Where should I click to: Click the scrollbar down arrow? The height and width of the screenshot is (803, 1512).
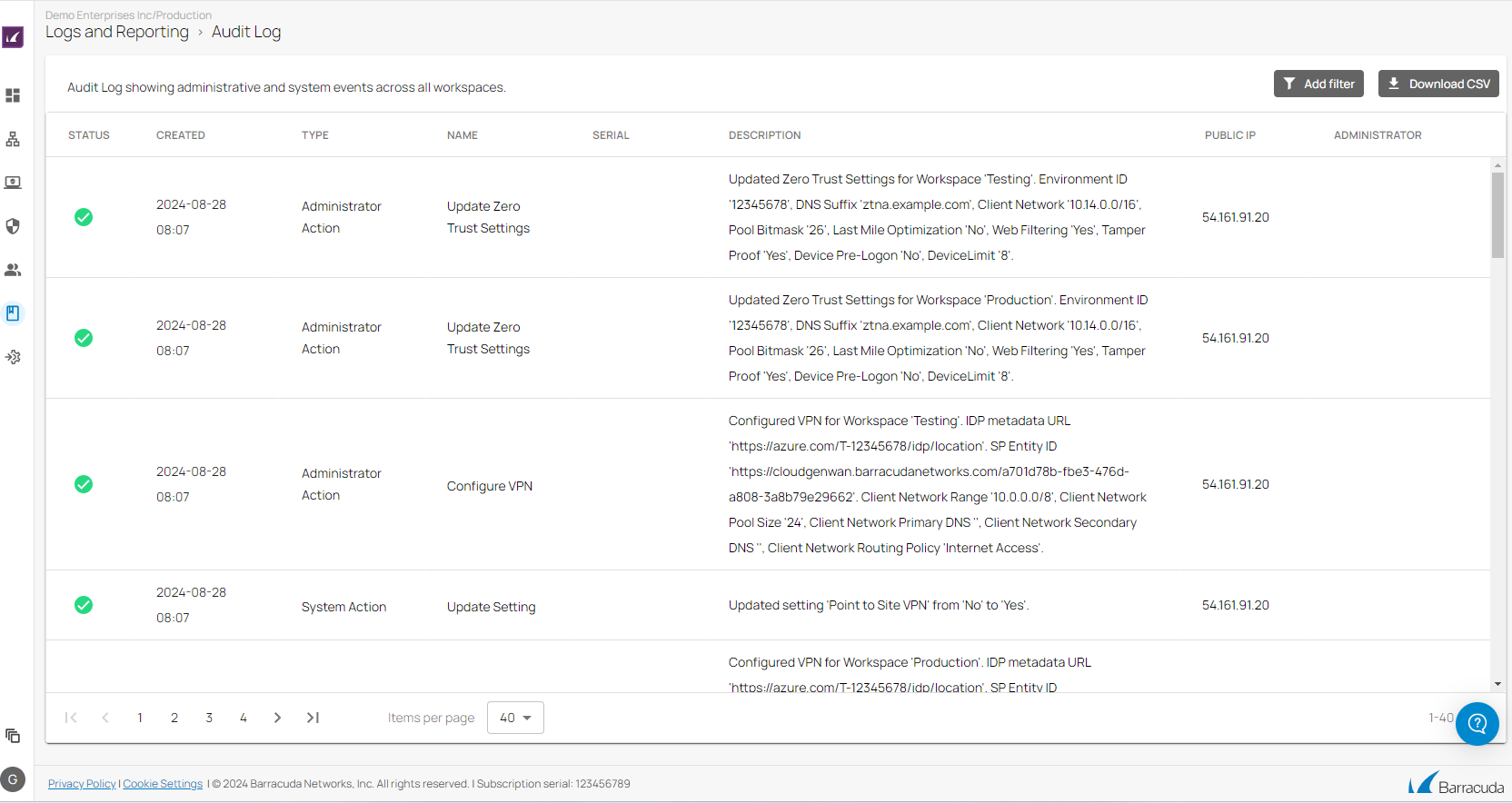[1497, 684]
